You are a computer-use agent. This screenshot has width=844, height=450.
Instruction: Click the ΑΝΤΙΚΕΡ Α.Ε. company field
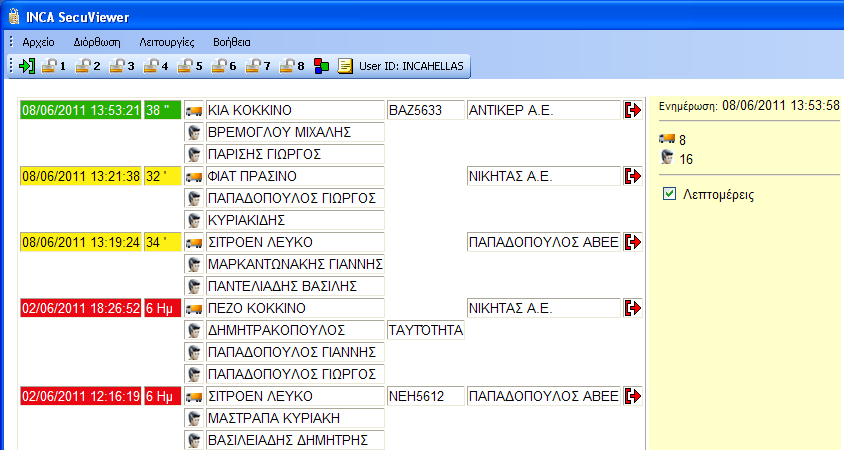pos(544,110)
